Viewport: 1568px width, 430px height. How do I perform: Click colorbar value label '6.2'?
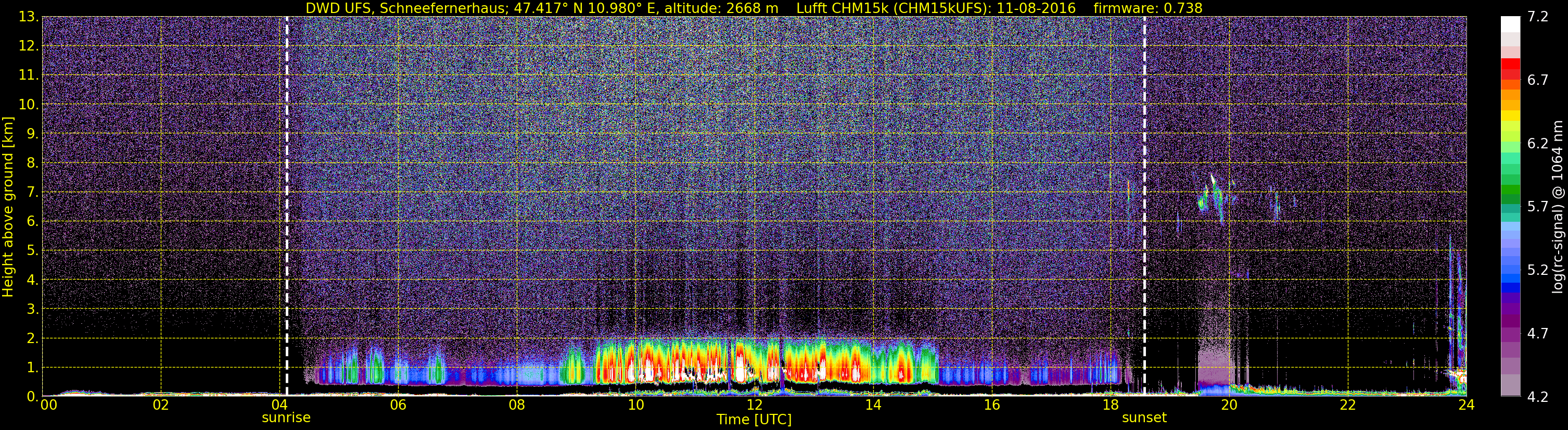point(1538,143)
